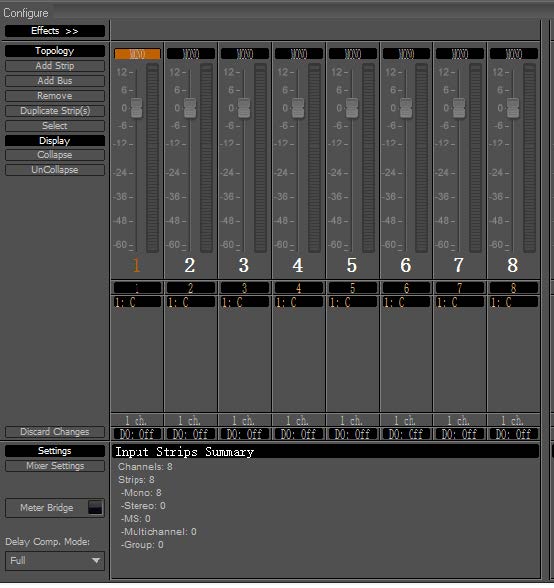
Task: Select strip 8 by its large number
Action: [x=513, y=266]
